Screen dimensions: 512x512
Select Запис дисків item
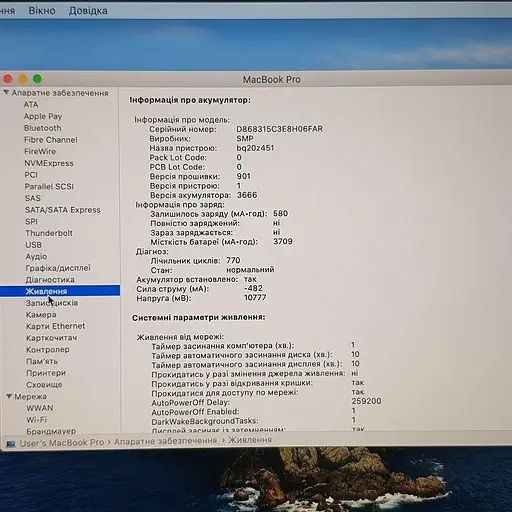pyautogui.click(x=52, y=303)
